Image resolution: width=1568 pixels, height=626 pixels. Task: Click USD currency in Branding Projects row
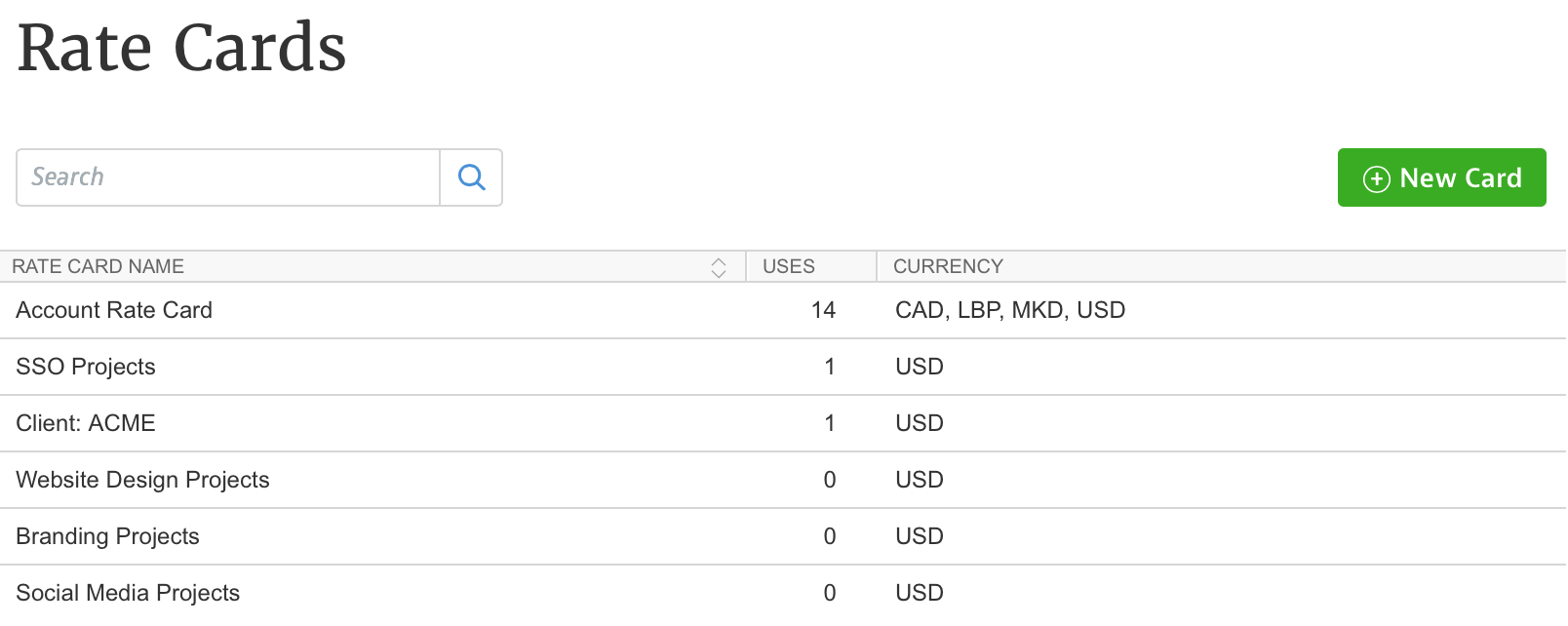pyautogui.click(x=920, y=536)
